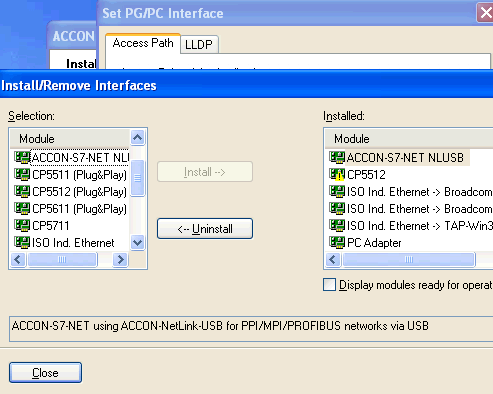Click the Installed list scroll left arrow

pyautogui.click(x=333, y=259)
